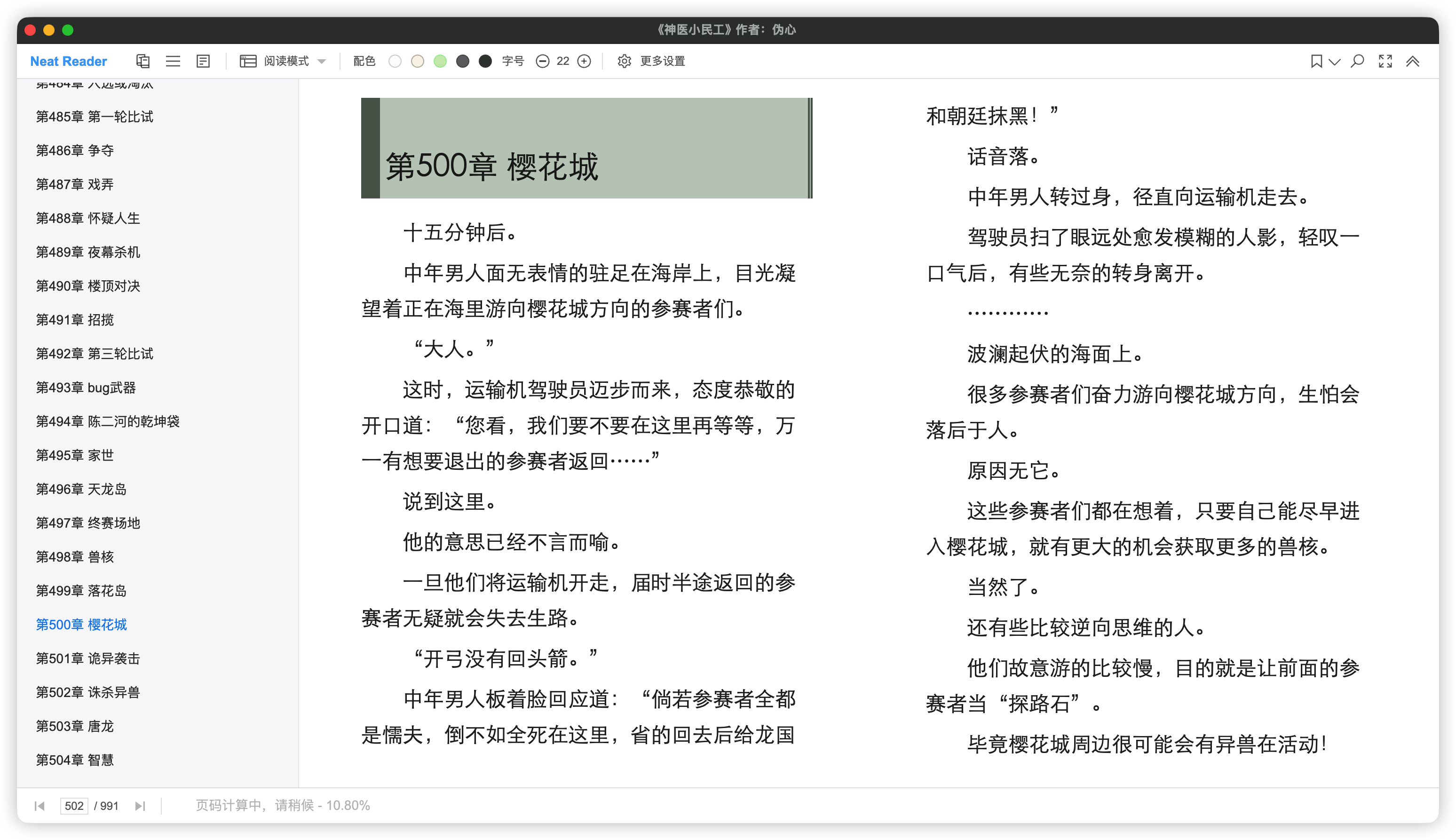Increase font size with plus button
Viewport: 1456px width, 840px height.
(584, 61)
